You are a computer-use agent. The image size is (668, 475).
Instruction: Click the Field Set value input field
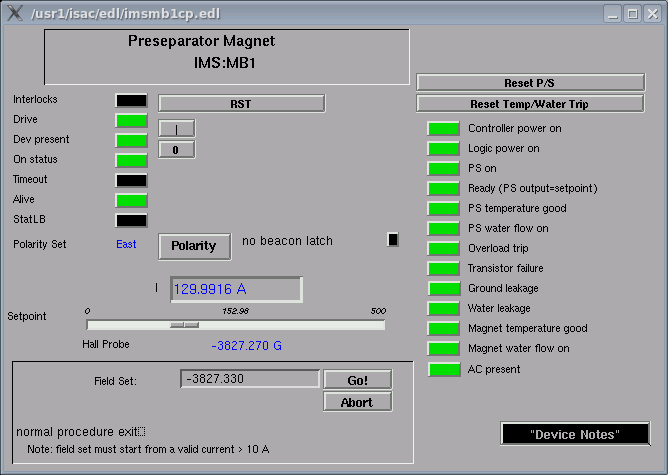249,379
